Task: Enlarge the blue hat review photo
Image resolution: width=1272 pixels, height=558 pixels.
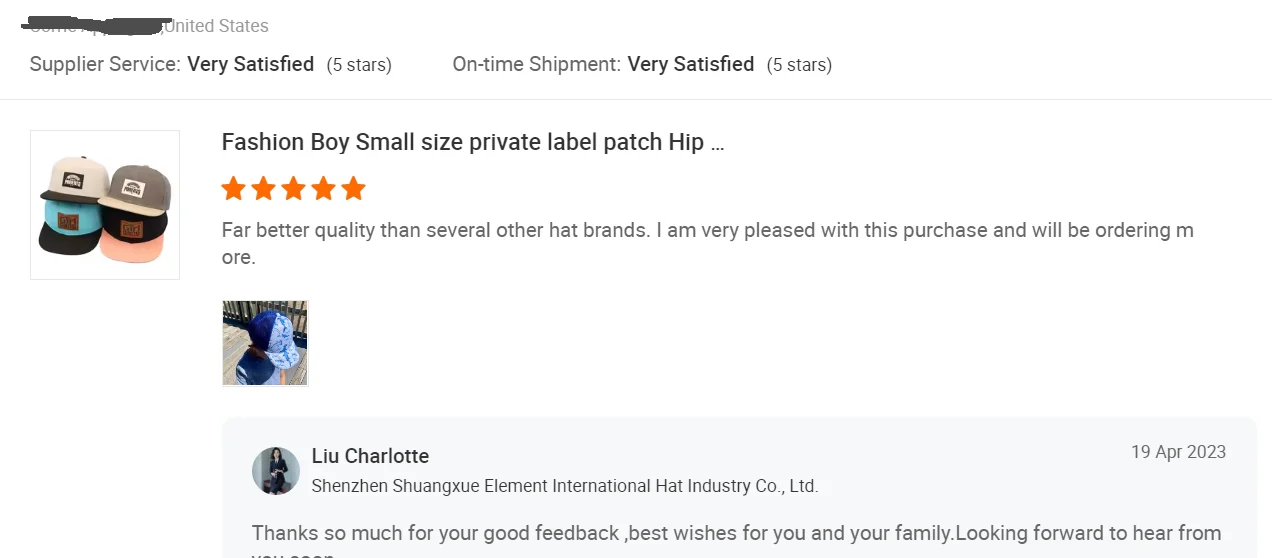Action: (265, 343)
